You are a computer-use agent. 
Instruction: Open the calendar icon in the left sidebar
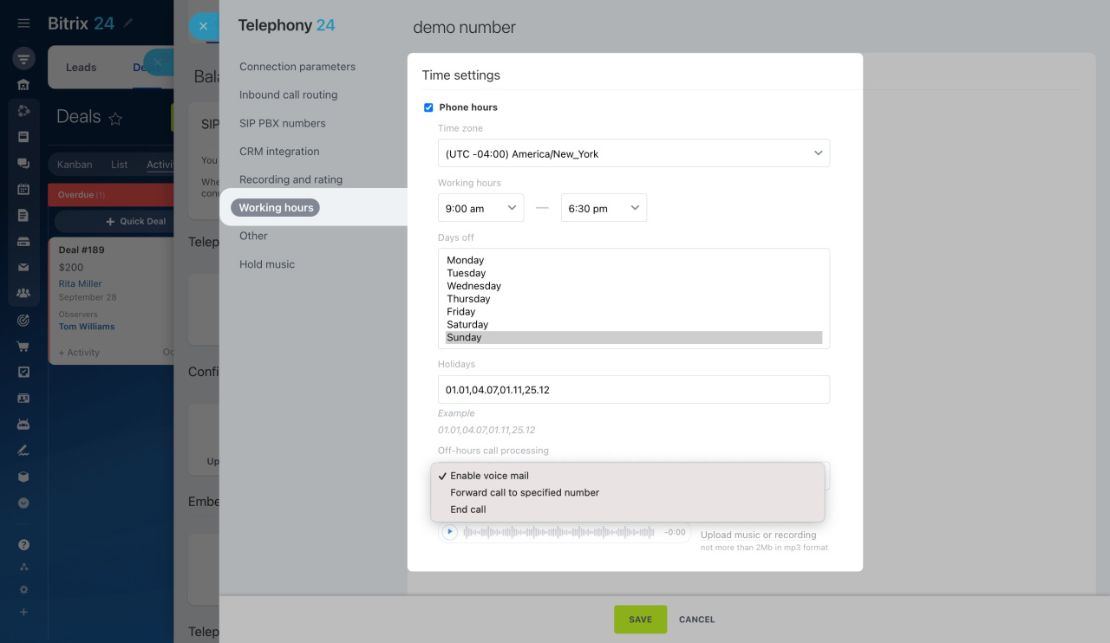pos(23,189)
